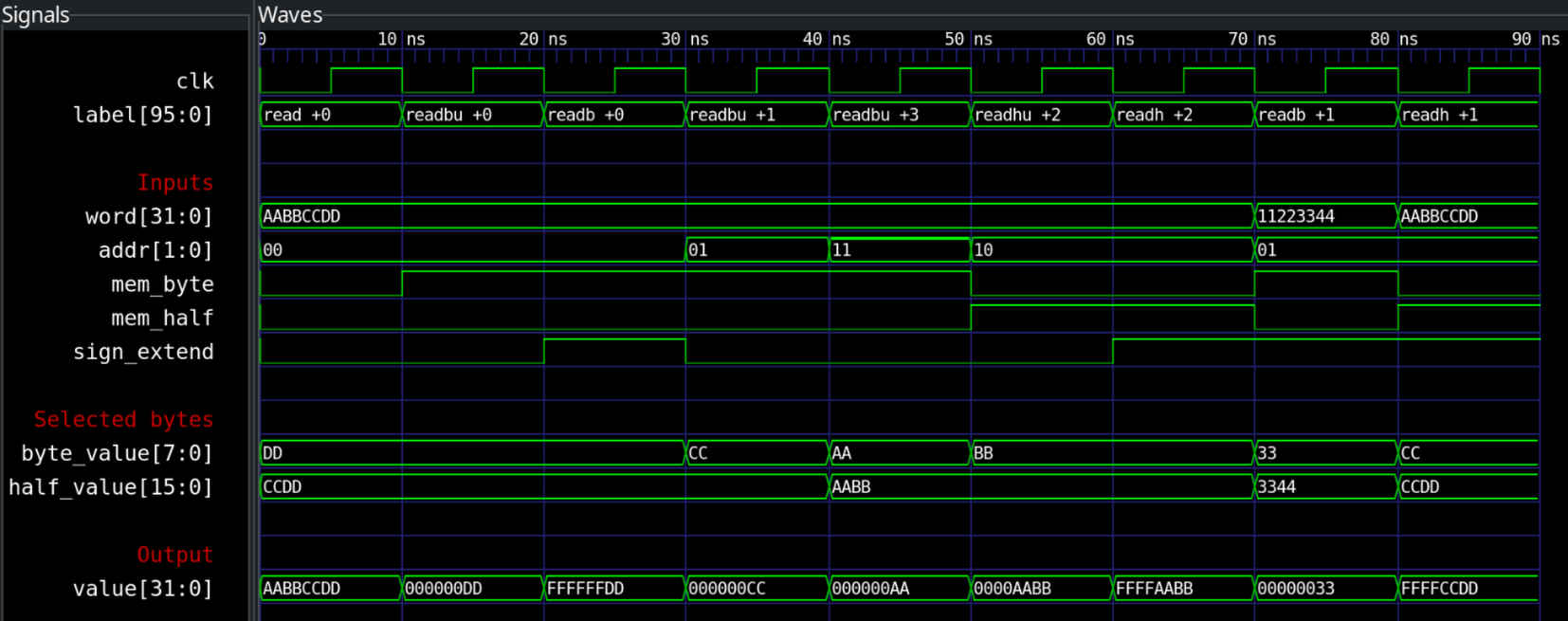1568x621 pixels.
Task: Select the clk signal name
Action: 194,82
